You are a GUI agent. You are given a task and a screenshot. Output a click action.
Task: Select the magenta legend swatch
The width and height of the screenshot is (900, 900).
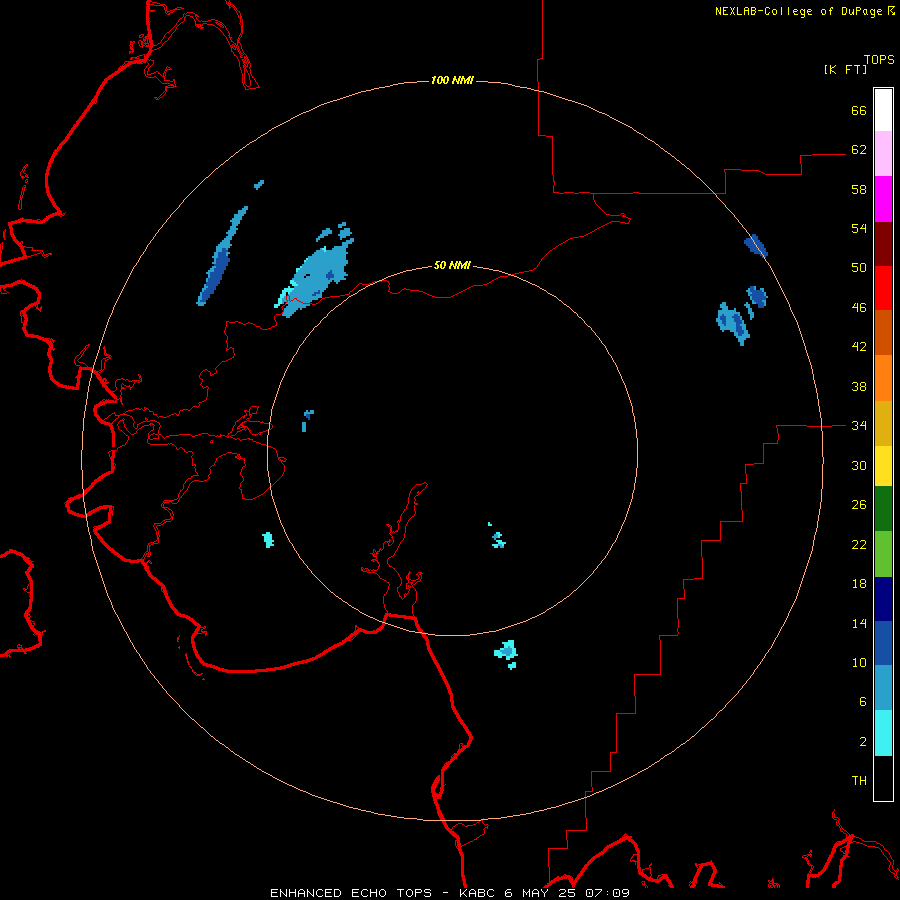883,199
